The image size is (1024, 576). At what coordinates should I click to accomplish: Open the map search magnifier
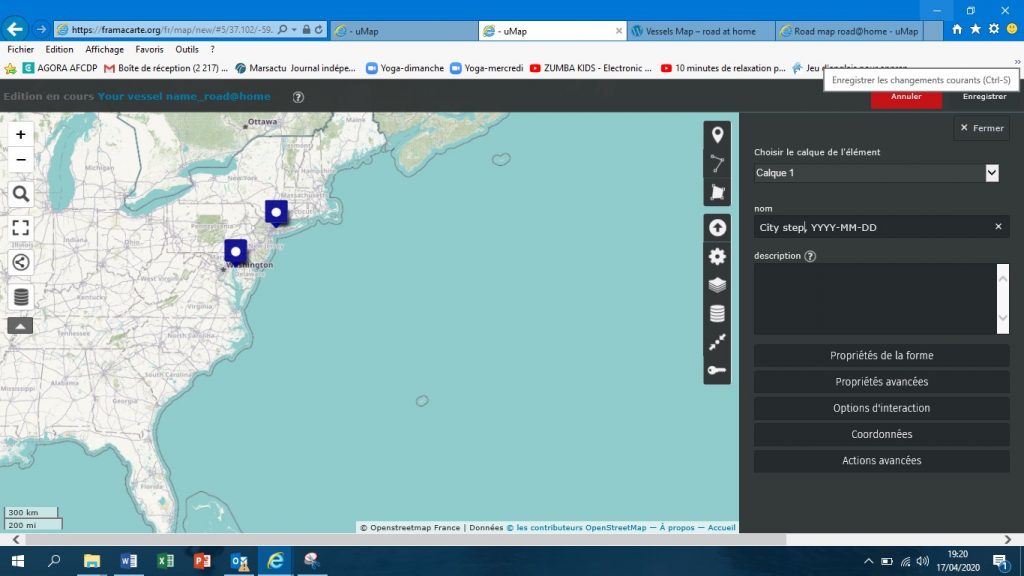[x=21, y=194]
